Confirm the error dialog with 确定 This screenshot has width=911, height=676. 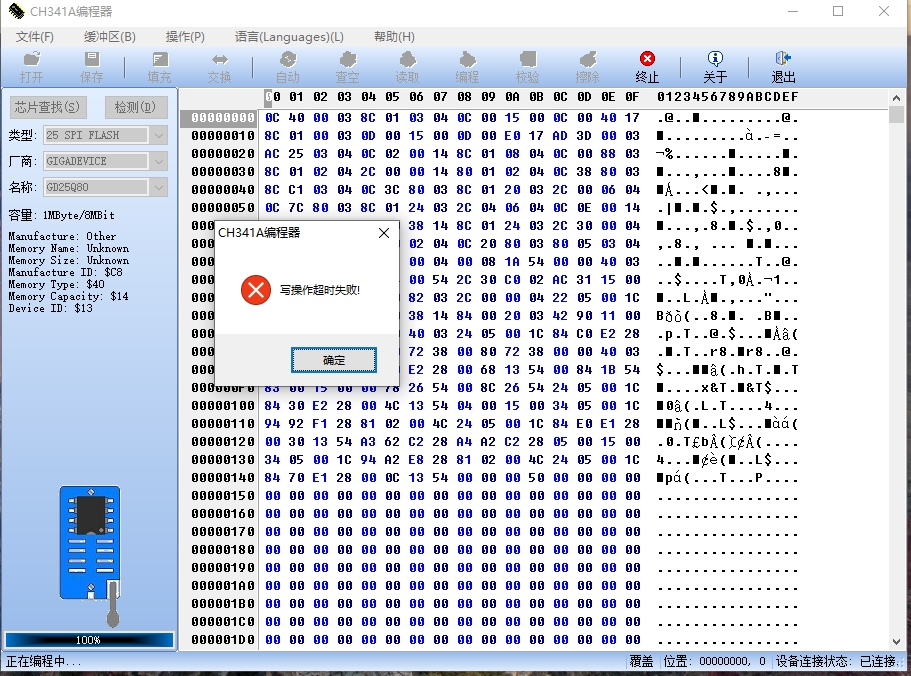point(333,360)
